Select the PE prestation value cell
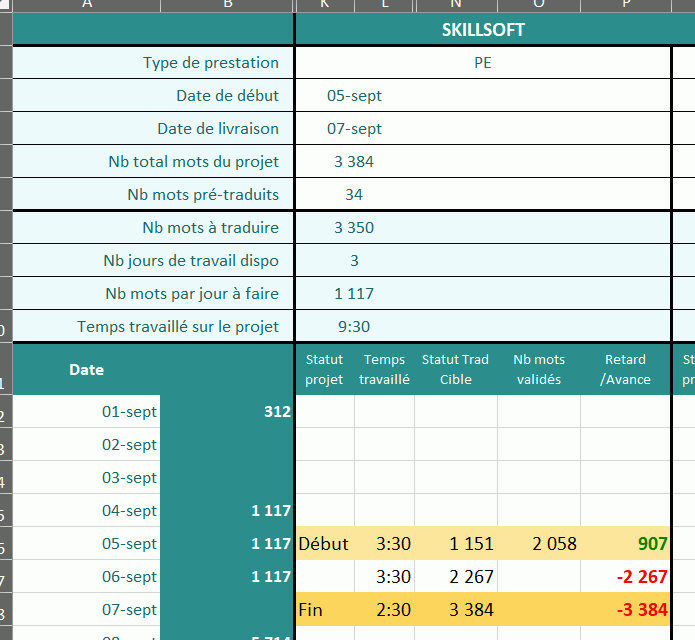This screenshot has height=640, width=695. coord(483,62)
